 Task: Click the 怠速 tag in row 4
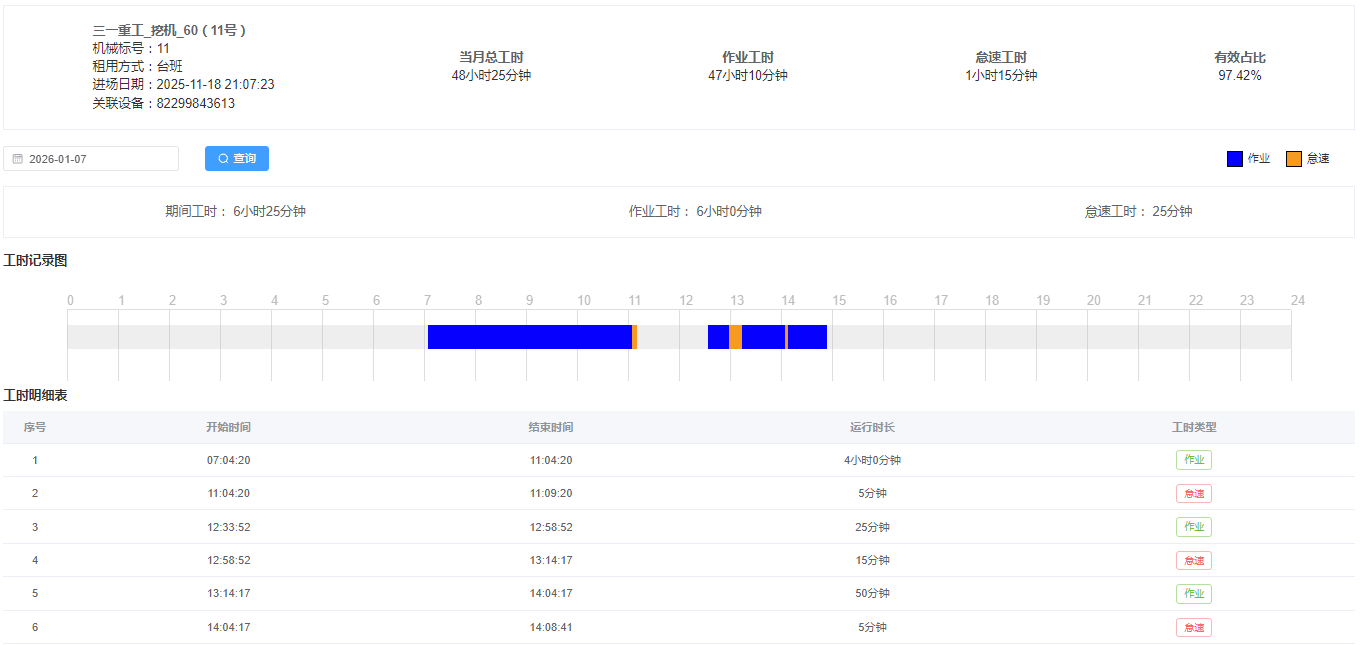1193,561
